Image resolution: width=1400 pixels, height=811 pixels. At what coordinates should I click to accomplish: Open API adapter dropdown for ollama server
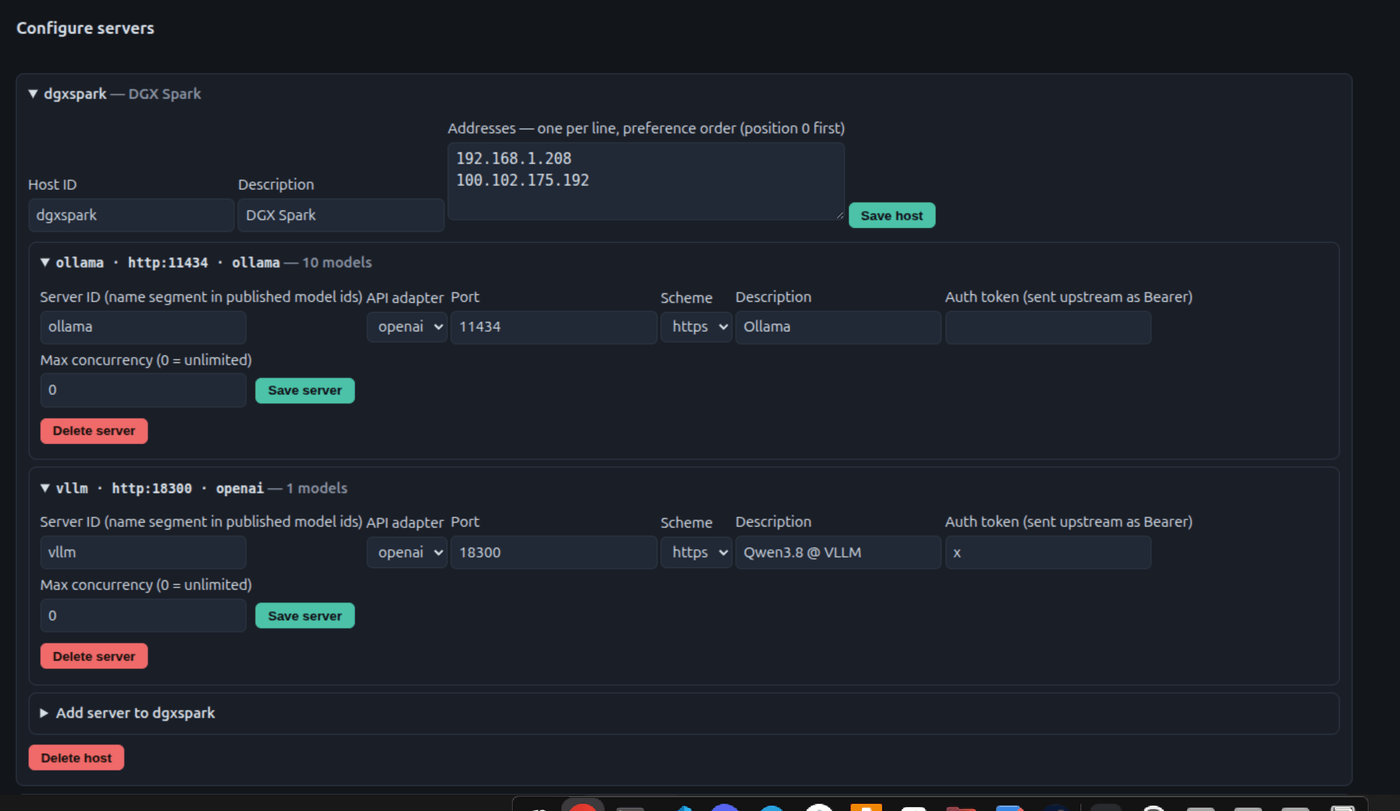406,327
